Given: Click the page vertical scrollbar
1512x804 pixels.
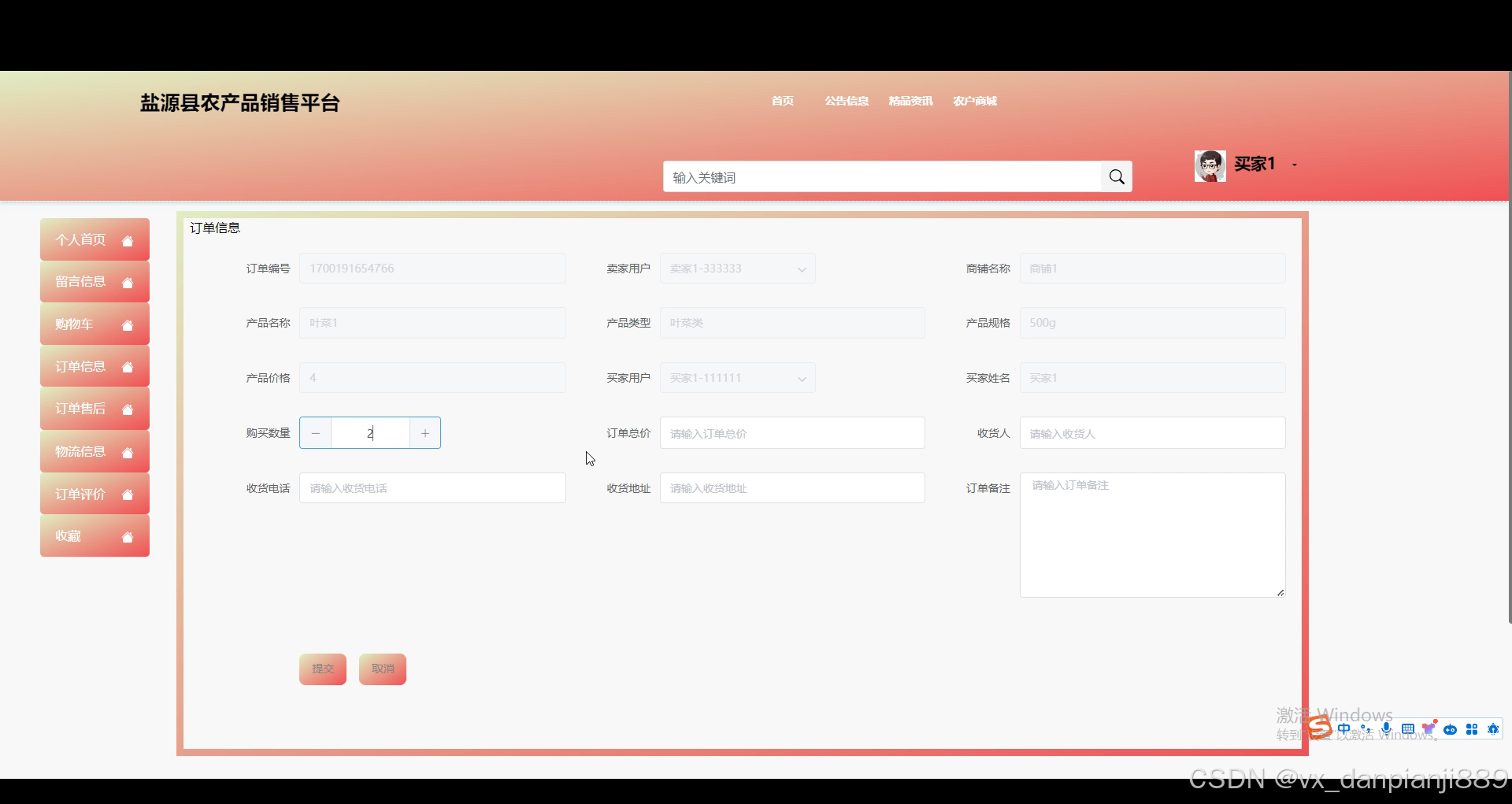Looking at the screenshot, I should point(1510,346).
